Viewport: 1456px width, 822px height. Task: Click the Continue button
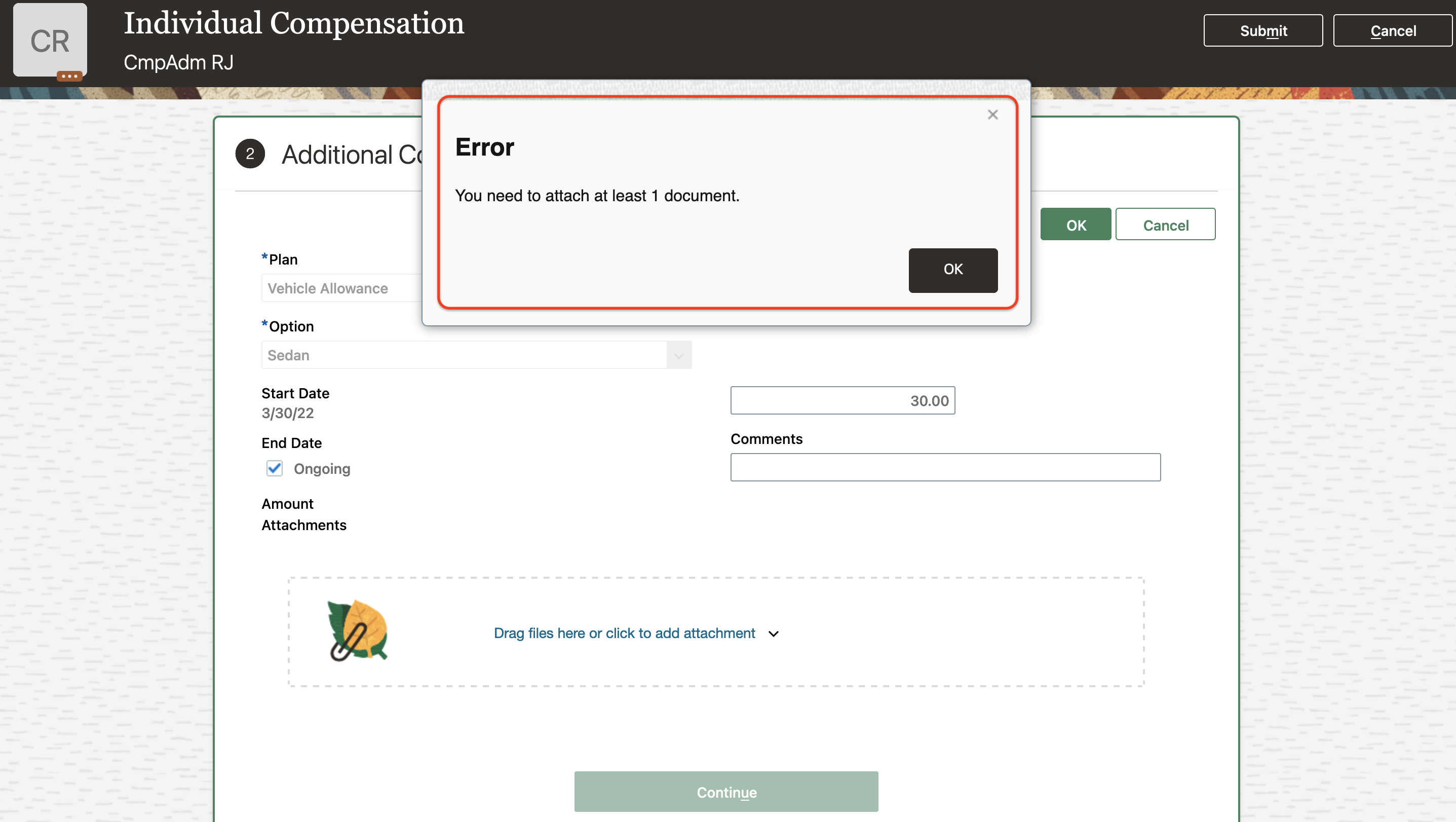click(726, 792)
